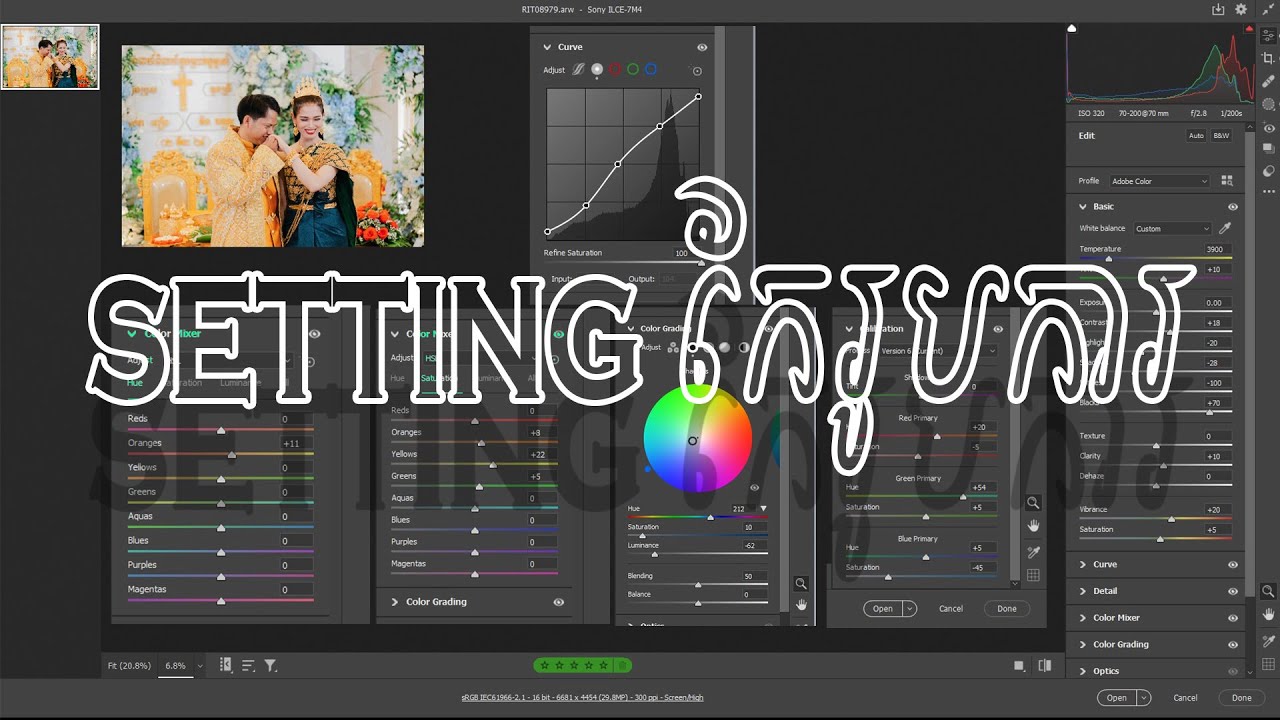Click the save image icon in title bar

(1218, 9)
